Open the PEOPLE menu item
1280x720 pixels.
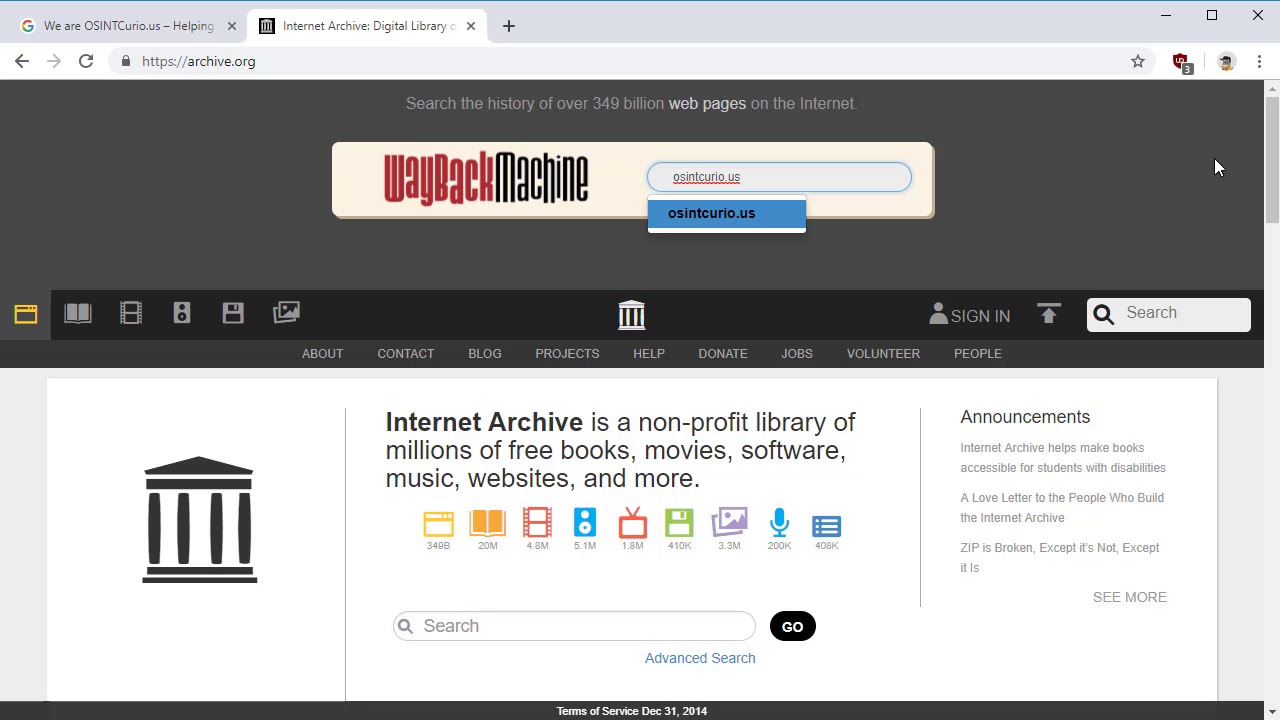978,354
